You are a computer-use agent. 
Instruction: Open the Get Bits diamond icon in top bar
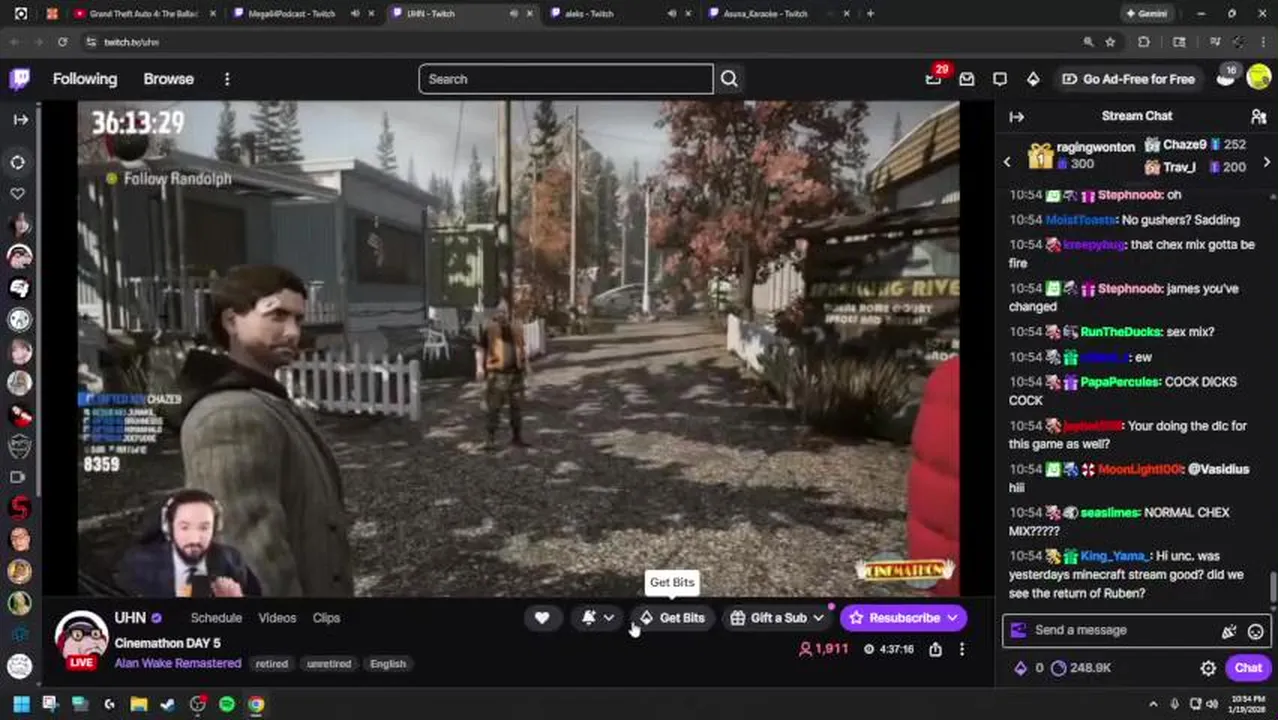1033,79
